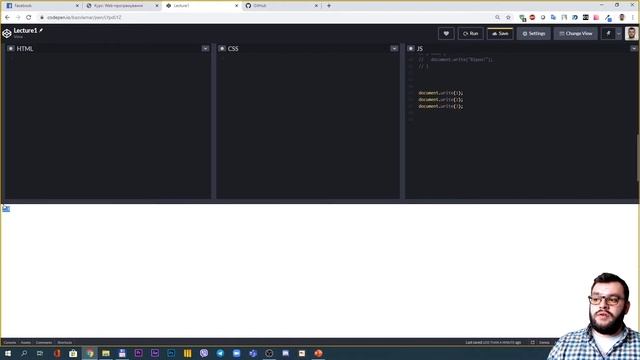Open a new browser tab

[x=329, y=6]
